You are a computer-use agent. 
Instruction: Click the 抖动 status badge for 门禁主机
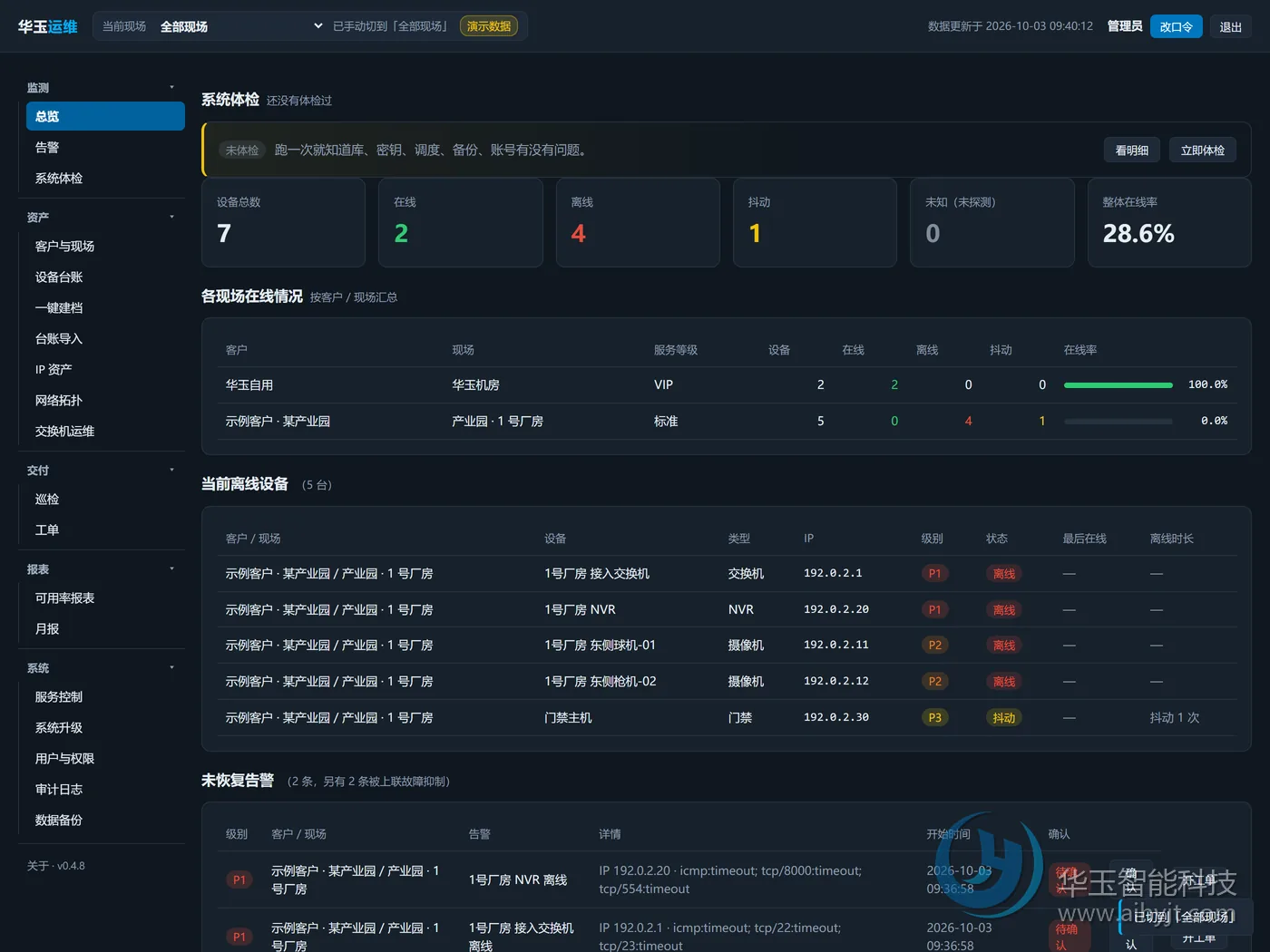tap(1004, 717)
